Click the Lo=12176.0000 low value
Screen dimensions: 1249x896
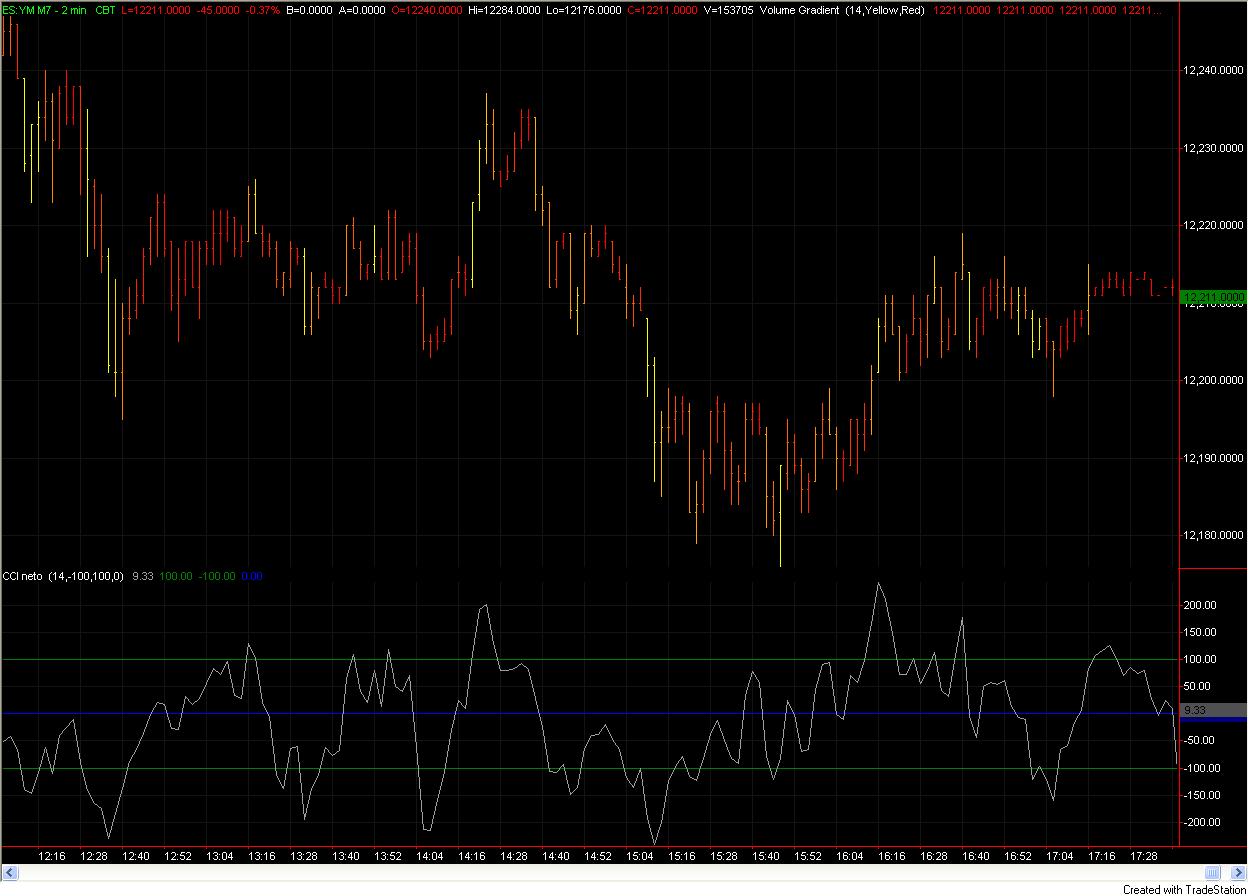click(x=584, y=9)
